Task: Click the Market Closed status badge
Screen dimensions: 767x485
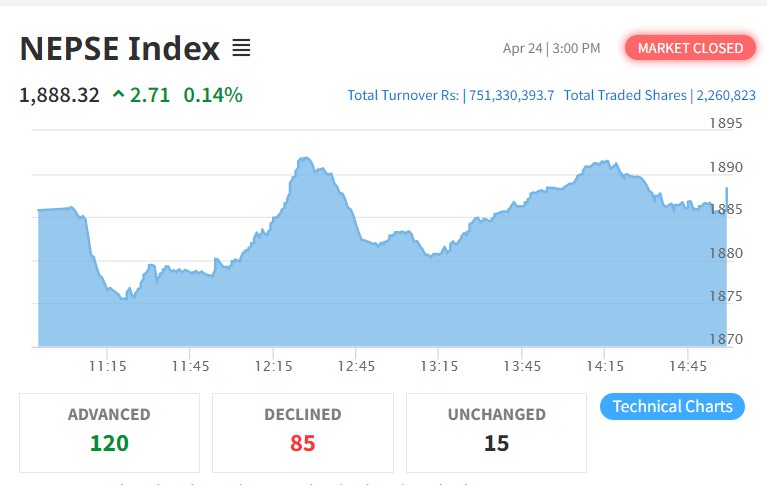Action: (x=690, y=48)
